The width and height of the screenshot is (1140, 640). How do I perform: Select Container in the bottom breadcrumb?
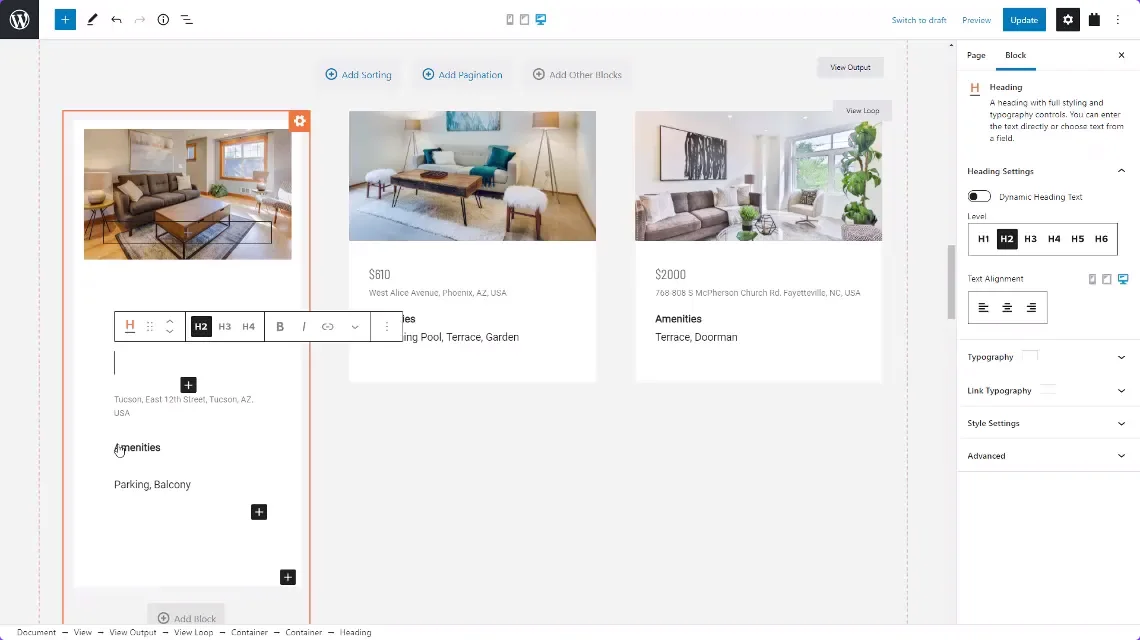point(249,632)
